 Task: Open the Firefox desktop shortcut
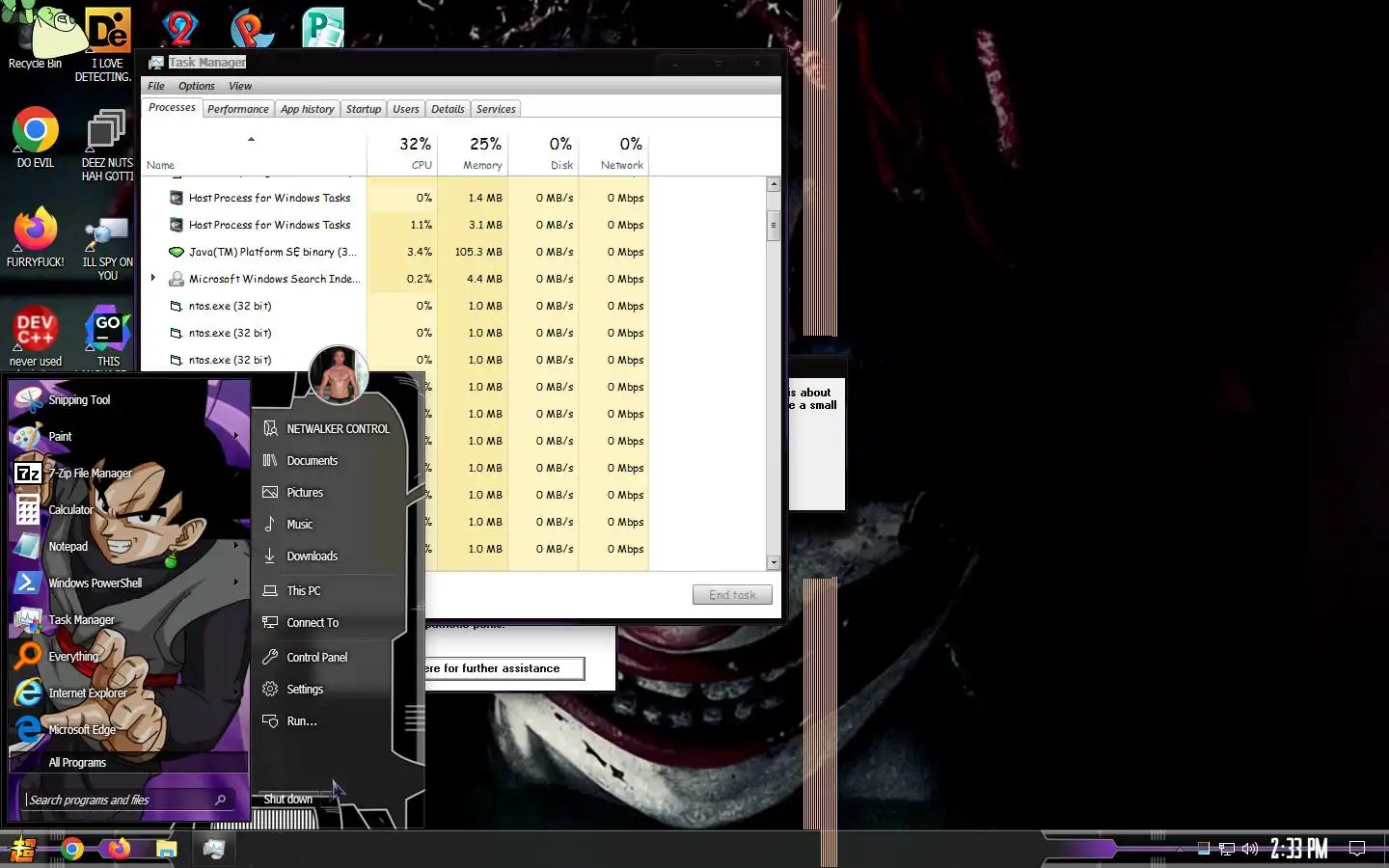point(35,236)
